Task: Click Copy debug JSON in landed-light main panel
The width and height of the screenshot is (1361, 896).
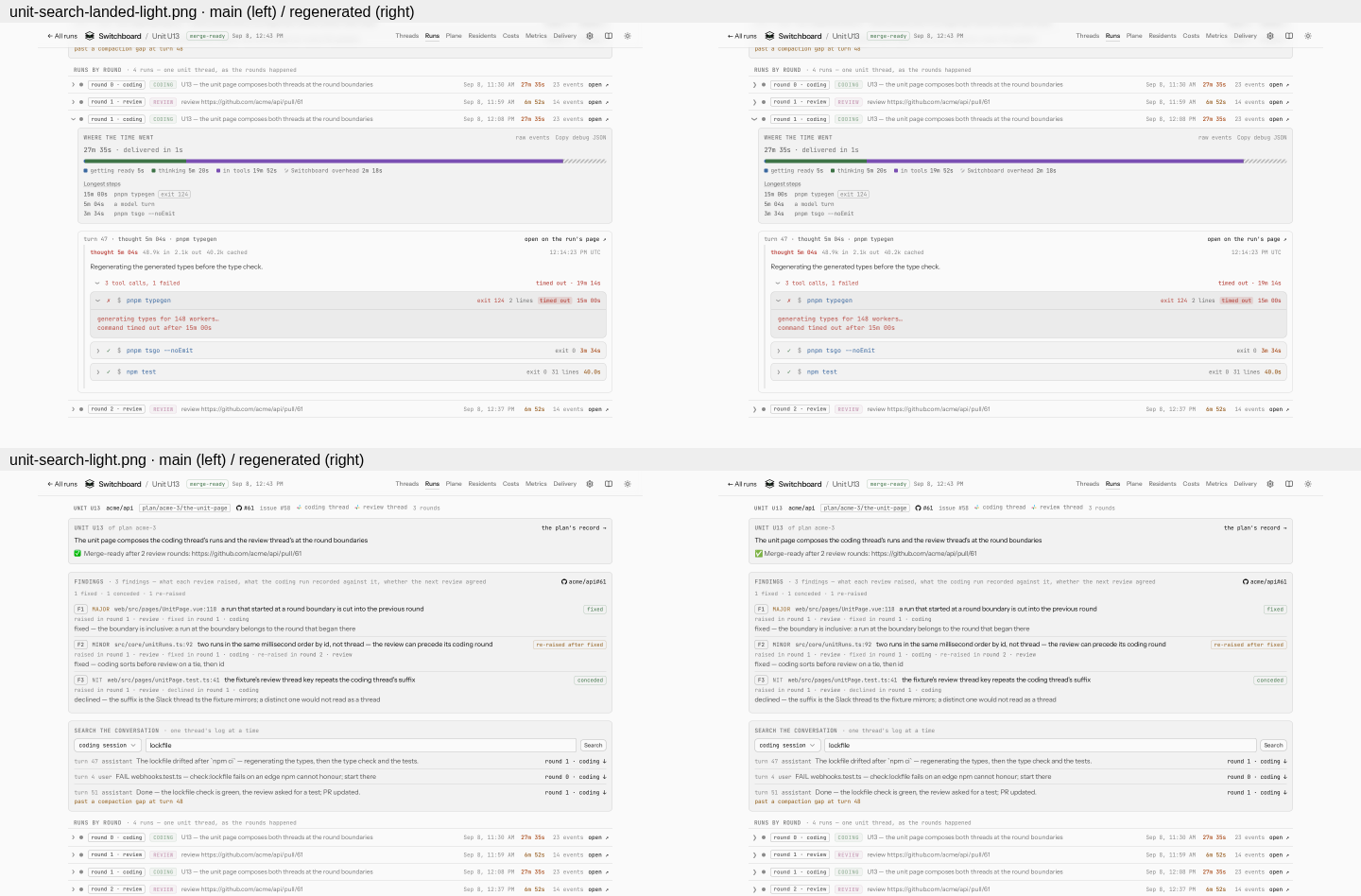Action: pyautogui.click(x=580, y=137)
